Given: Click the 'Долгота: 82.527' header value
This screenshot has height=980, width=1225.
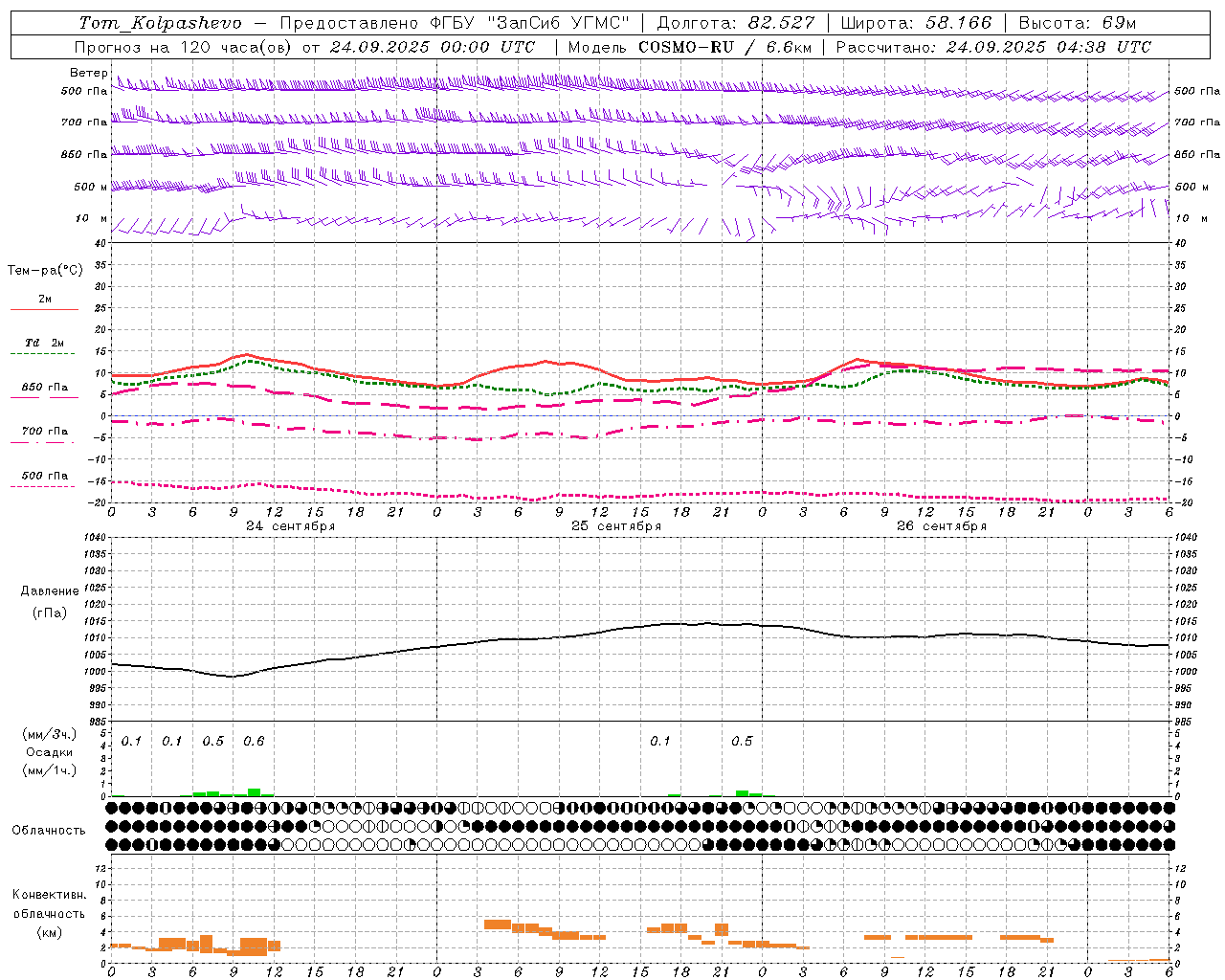Looking at the screenshot, I should click(736, 23).
